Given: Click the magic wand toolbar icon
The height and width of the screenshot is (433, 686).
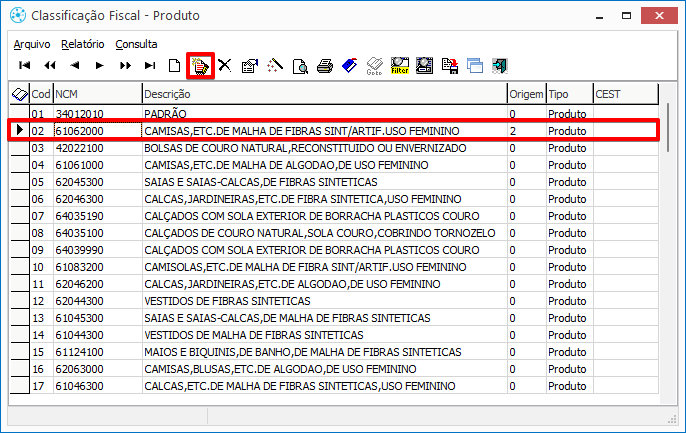Looking at the screenshot, I should (x=275, y=66).
